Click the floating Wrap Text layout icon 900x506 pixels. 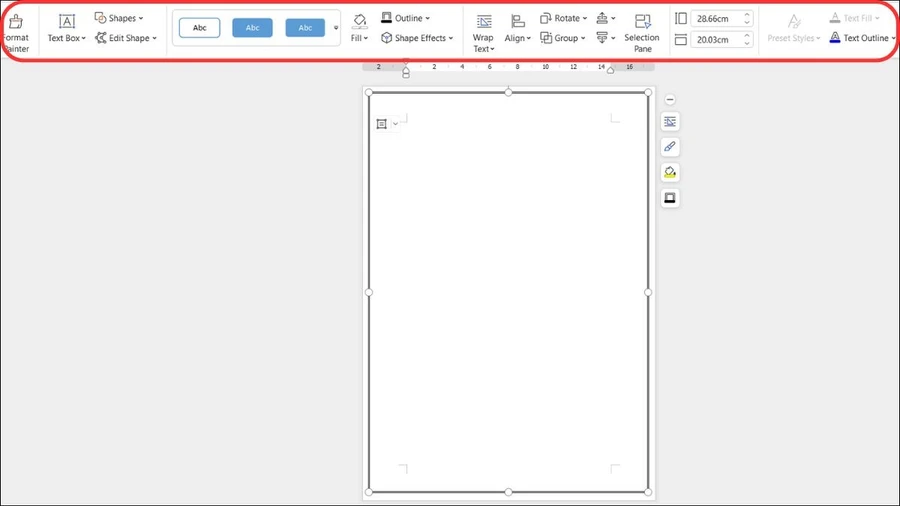coord(670,122)
